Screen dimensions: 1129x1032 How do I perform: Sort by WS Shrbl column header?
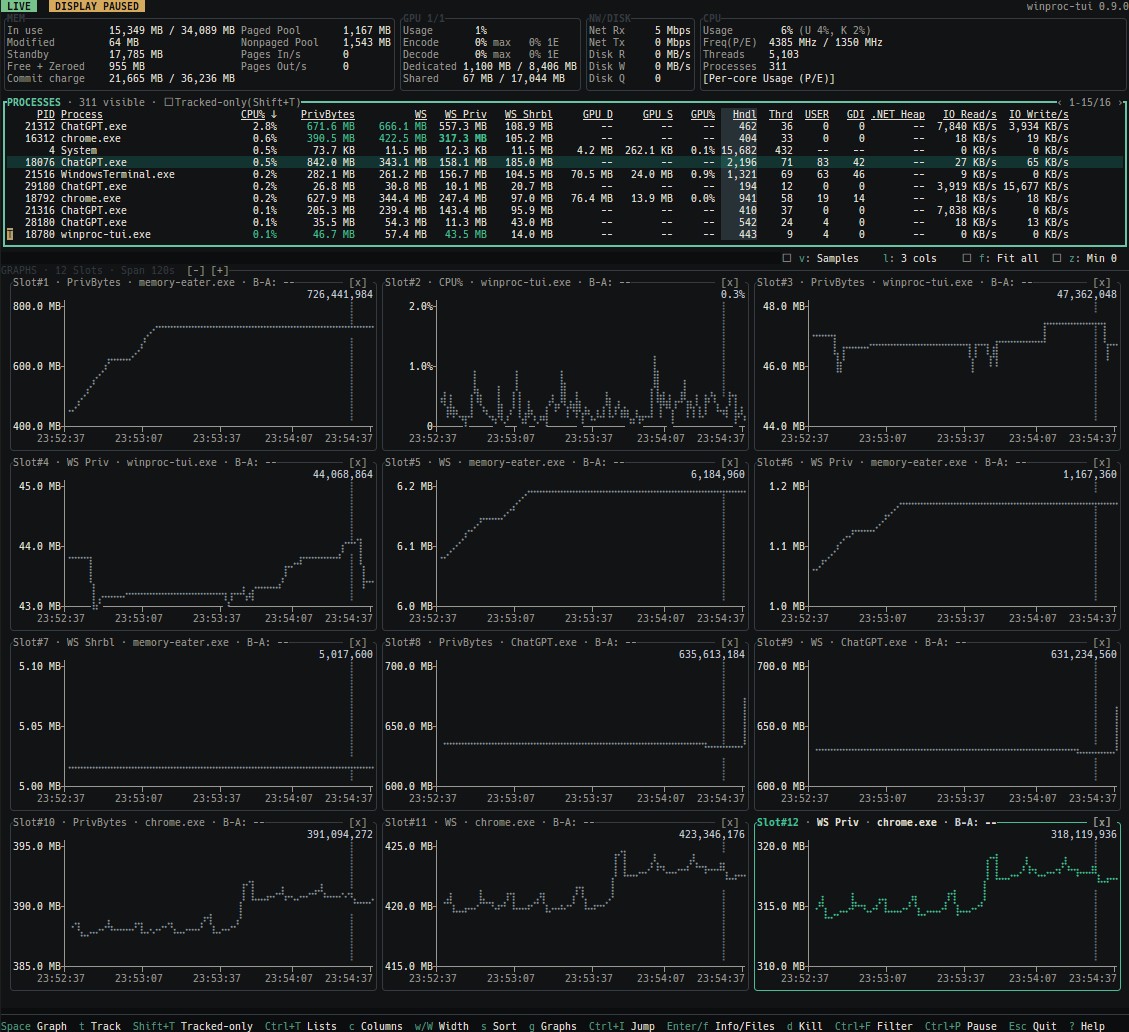[x=528, y=115]
